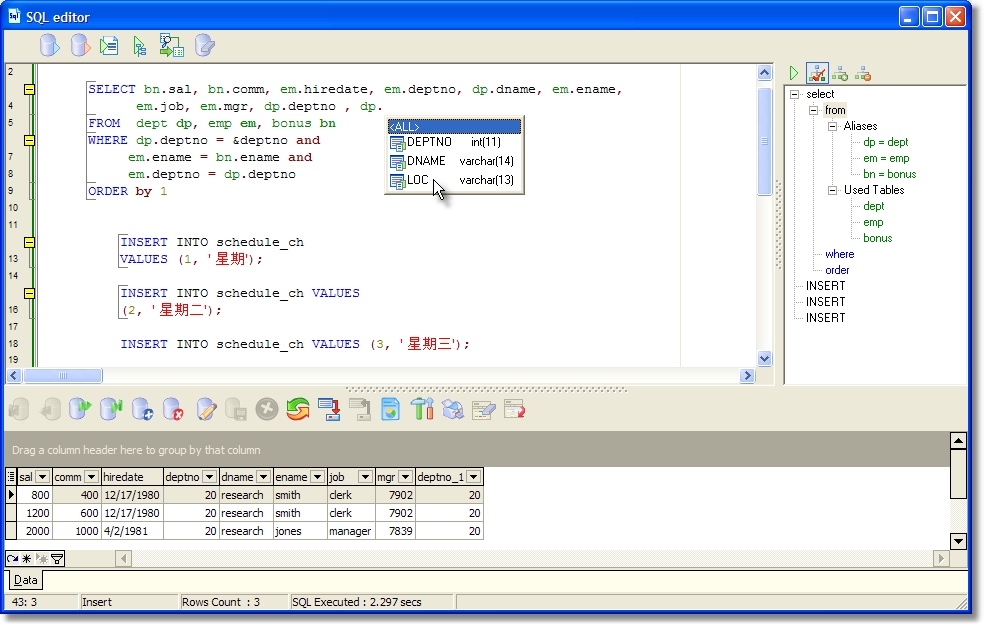Click the blue-arrow database execute icon
984x626 pixels.
pos(50,46)
